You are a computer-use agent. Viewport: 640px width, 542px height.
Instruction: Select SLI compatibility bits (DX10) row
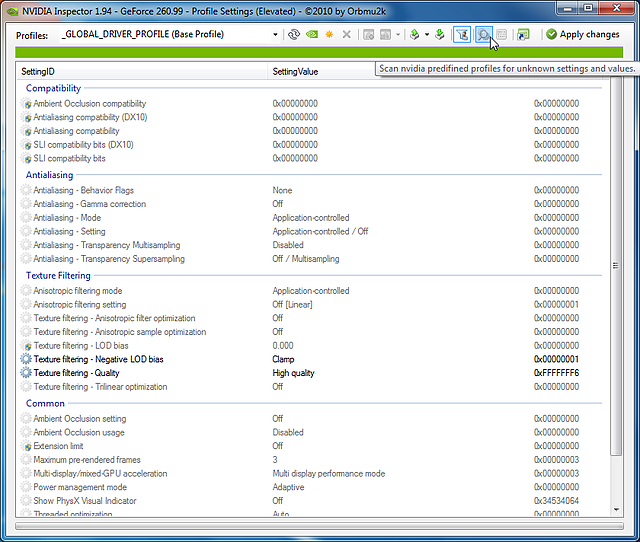tap(310, 144)
